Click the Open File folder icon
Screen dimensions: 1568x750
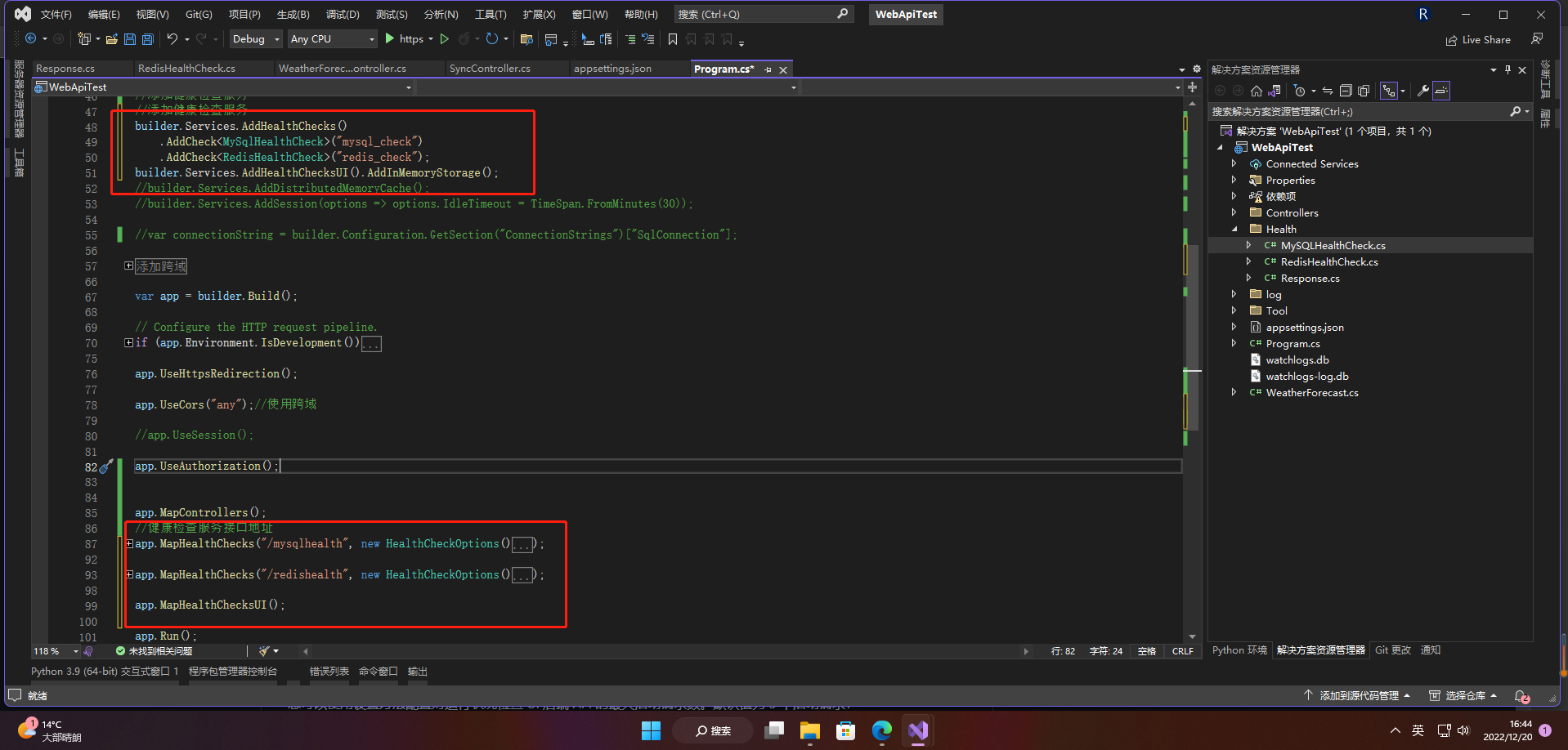coord(112,38)
